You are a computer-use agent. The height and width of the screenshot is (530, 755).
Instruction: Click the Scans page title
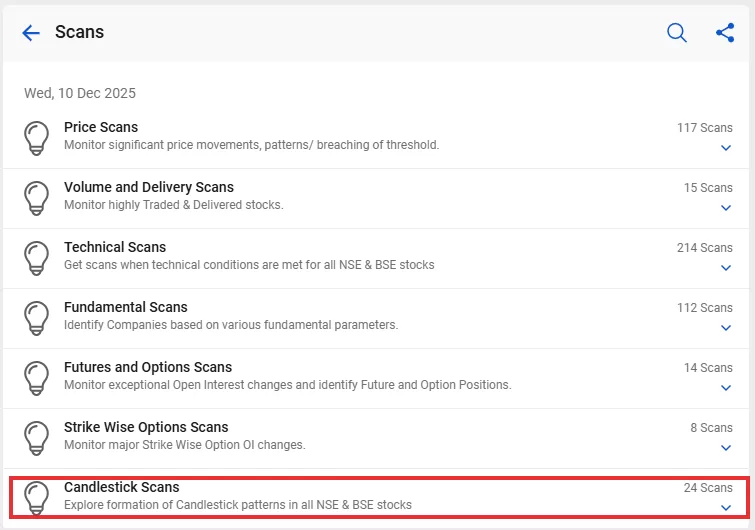(79, 32)
